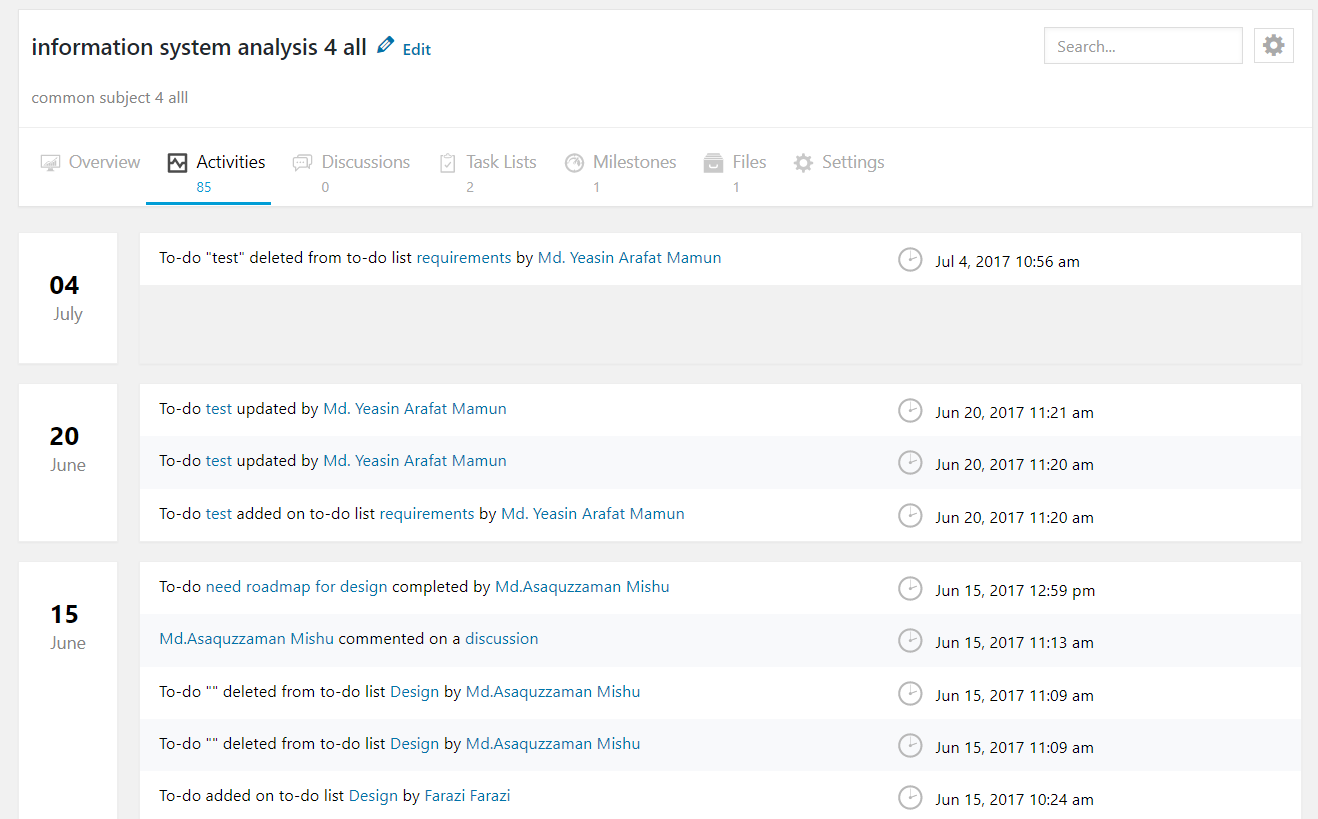Go to the Task Lists tab
This screenshot has height=819, width=1318.
(x=488, y=172)
